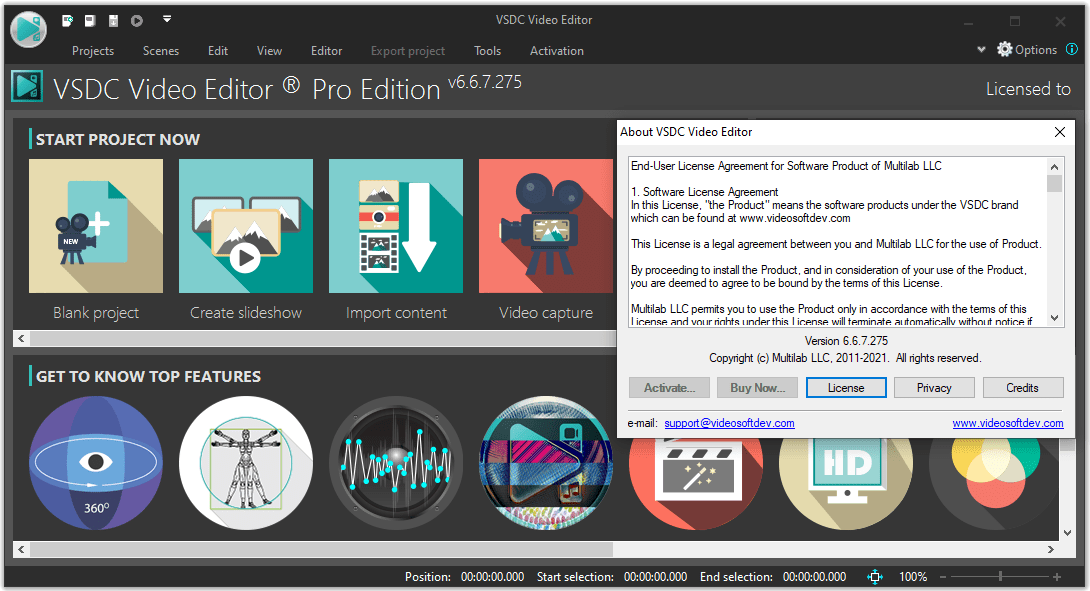Viewport: 1090px width, 591px height.
Task: Click the blue info icon next to Options
Action: tap(1072, 49)
